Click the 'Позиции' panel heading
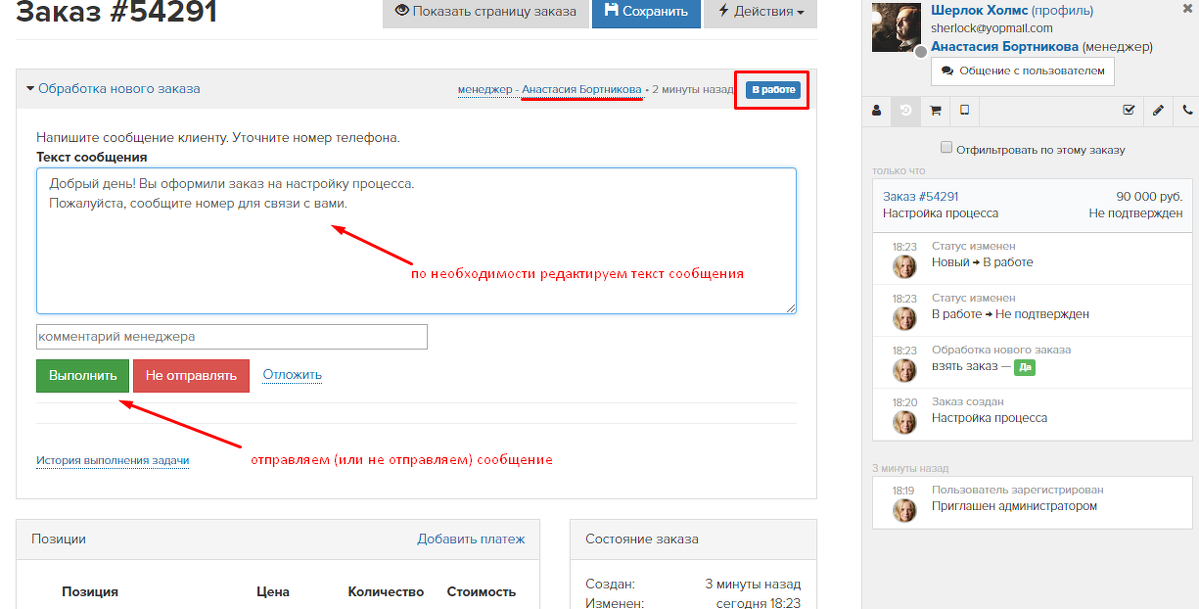The width and height of the screenshot is (1199, 609). [x=58, y=539]
